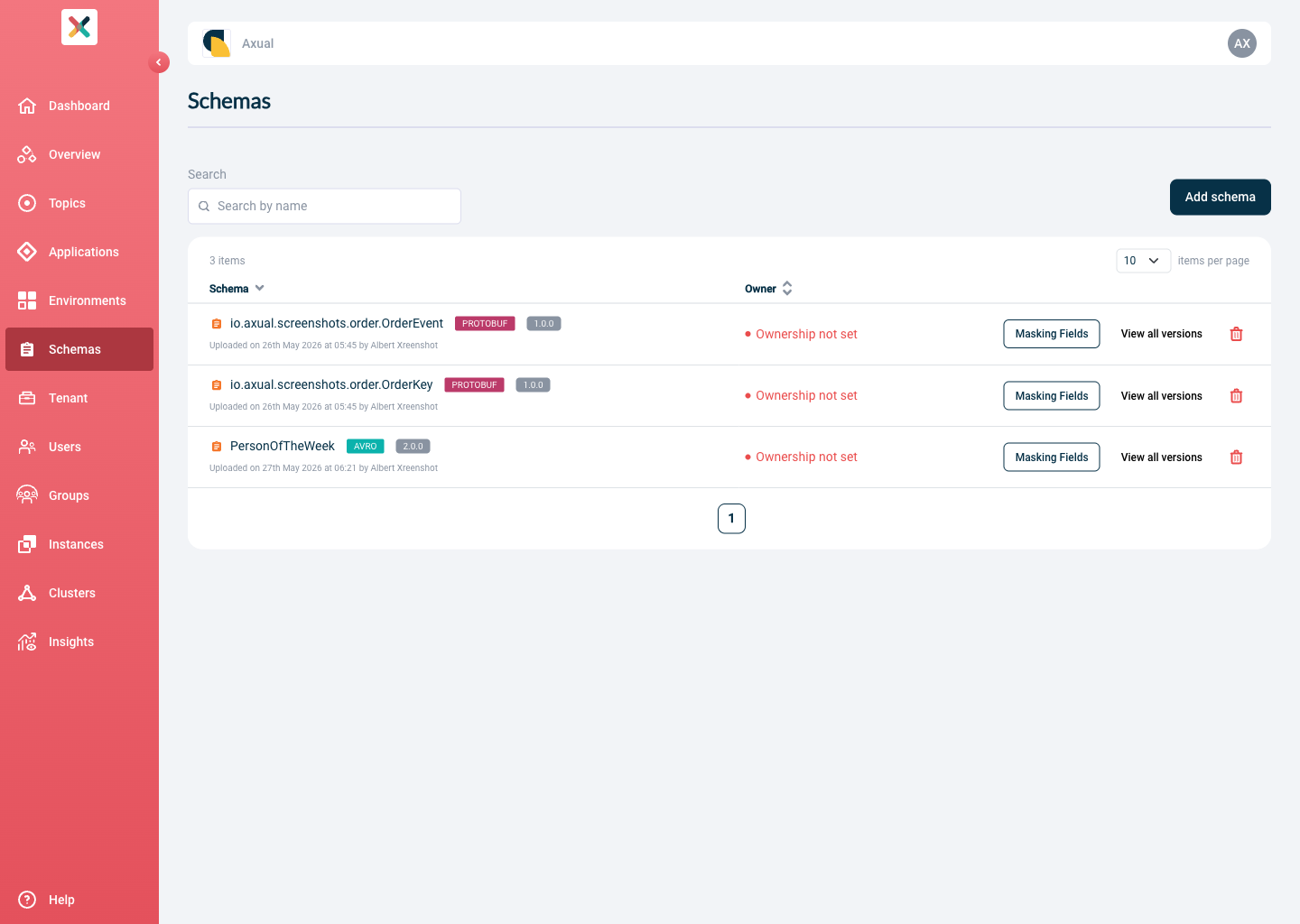Click the Overview shapes icon
The width and height of the screenshot is (1300, 924).
(27, 154)
